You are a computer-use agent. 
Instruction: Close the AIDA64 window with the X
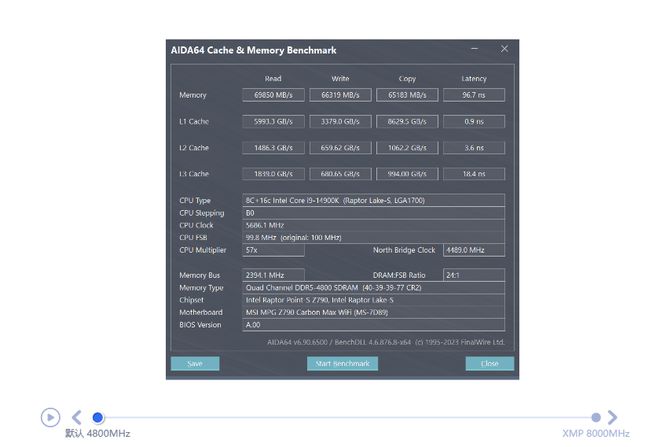tap(504, 49)
